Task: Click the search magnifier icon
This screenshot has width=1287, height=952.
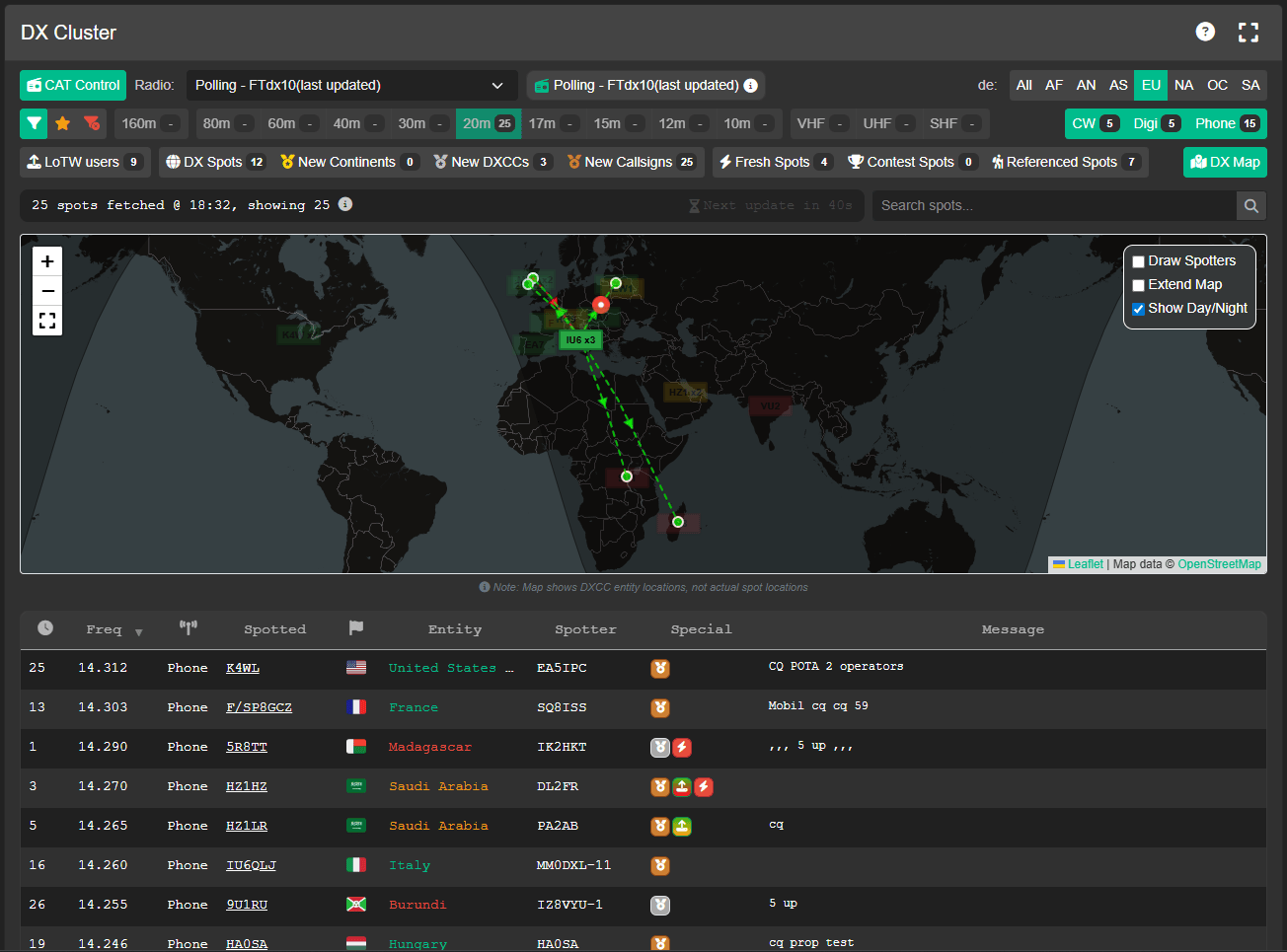Action: click(x=1251, y=205)
